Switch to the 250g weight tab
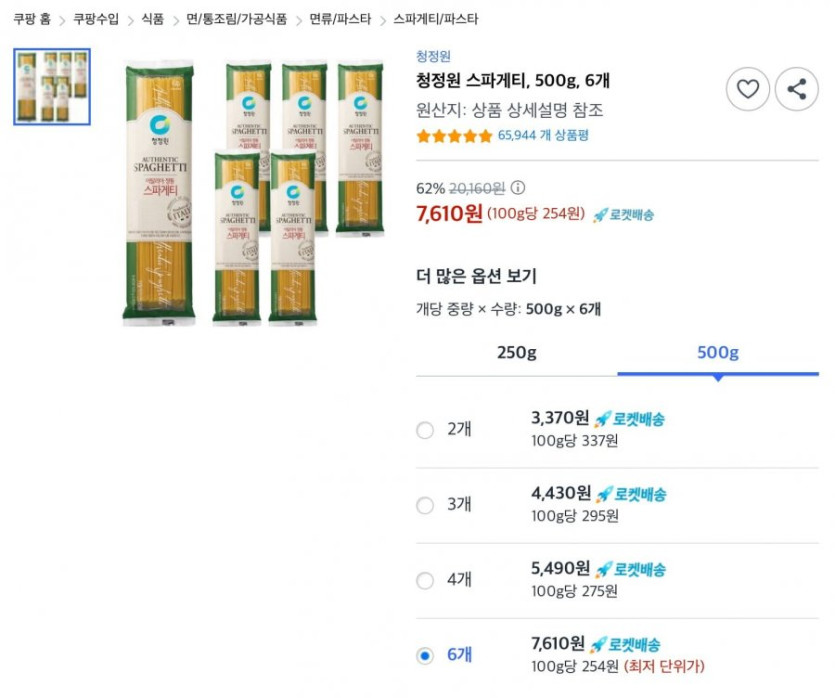 [x=517, y=353]
